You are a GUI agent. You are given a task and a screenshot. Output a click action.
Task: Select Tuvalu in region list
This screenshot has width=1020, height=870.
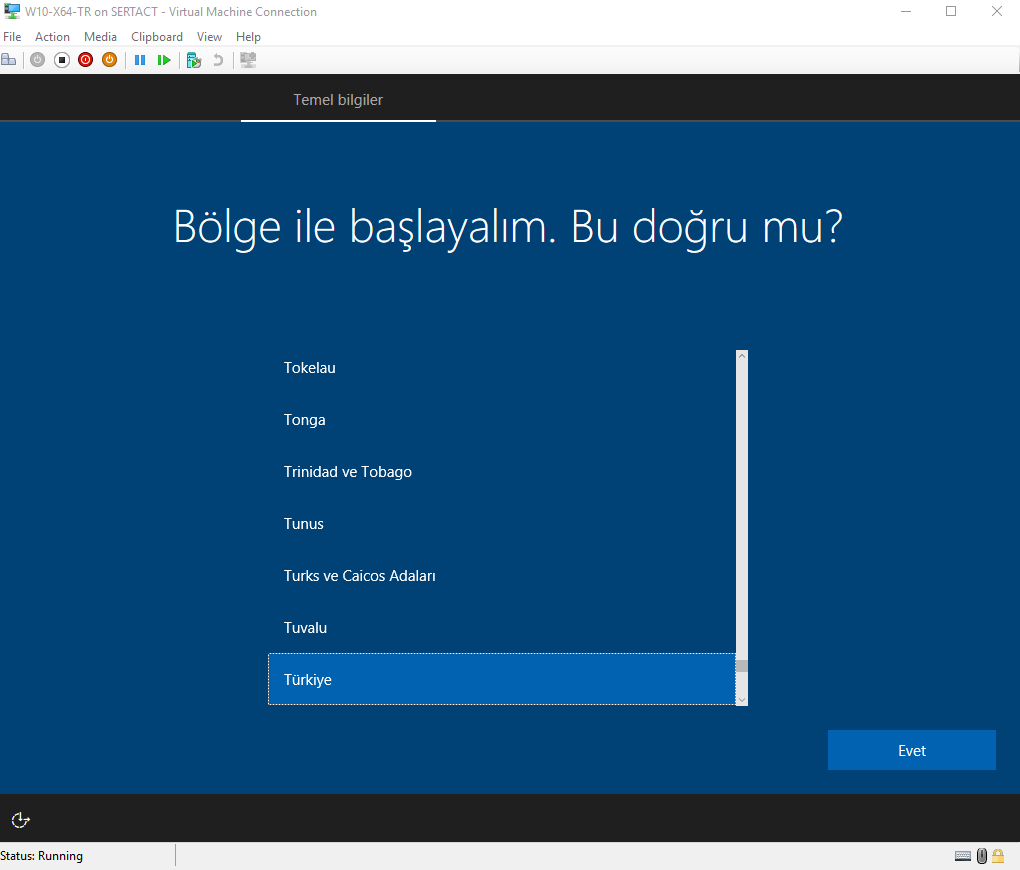pos(502,628)
